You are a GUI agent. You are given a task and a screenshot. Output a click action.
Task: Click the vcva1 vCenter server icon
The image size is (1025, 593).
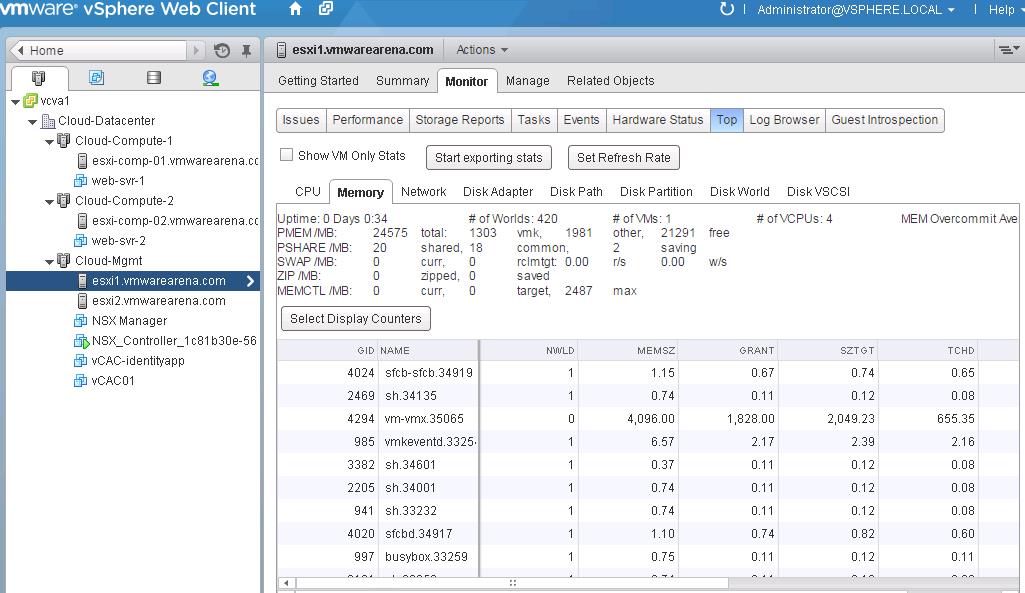pos(31,101)
